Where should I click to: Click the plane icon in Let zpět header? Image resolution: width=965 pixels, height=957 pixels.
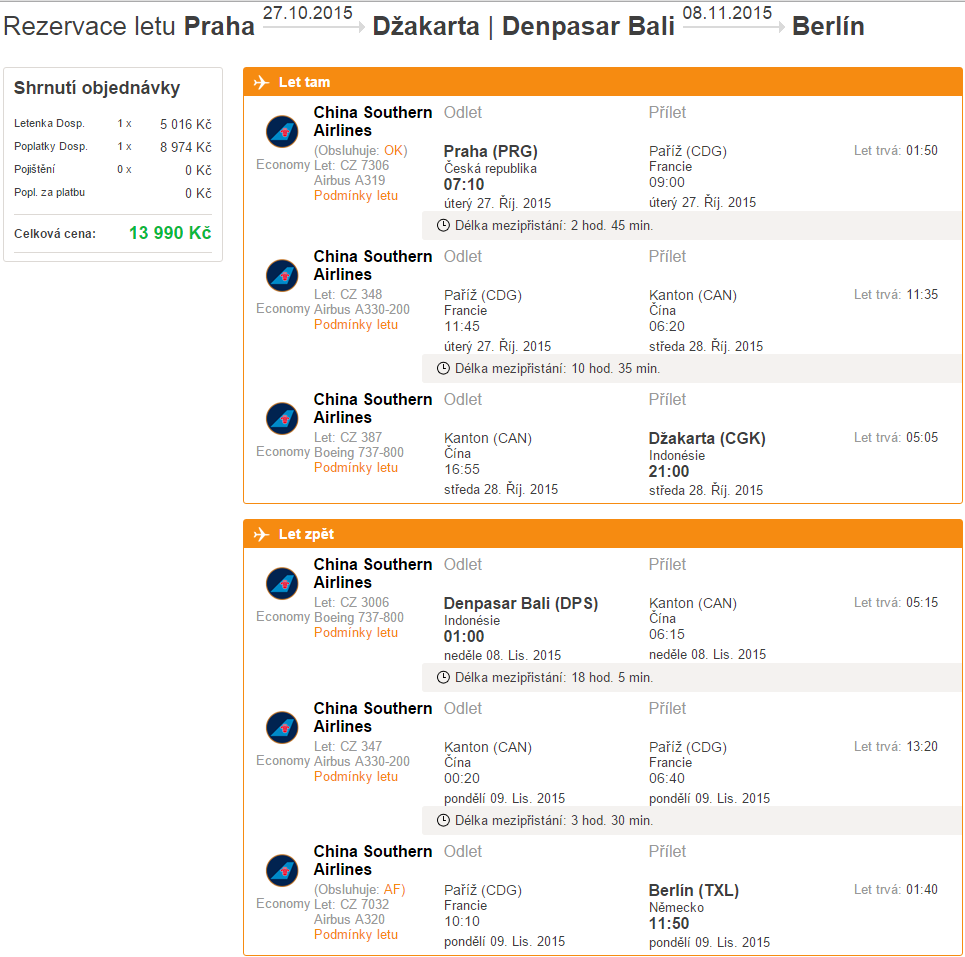(x=262, y=534)
